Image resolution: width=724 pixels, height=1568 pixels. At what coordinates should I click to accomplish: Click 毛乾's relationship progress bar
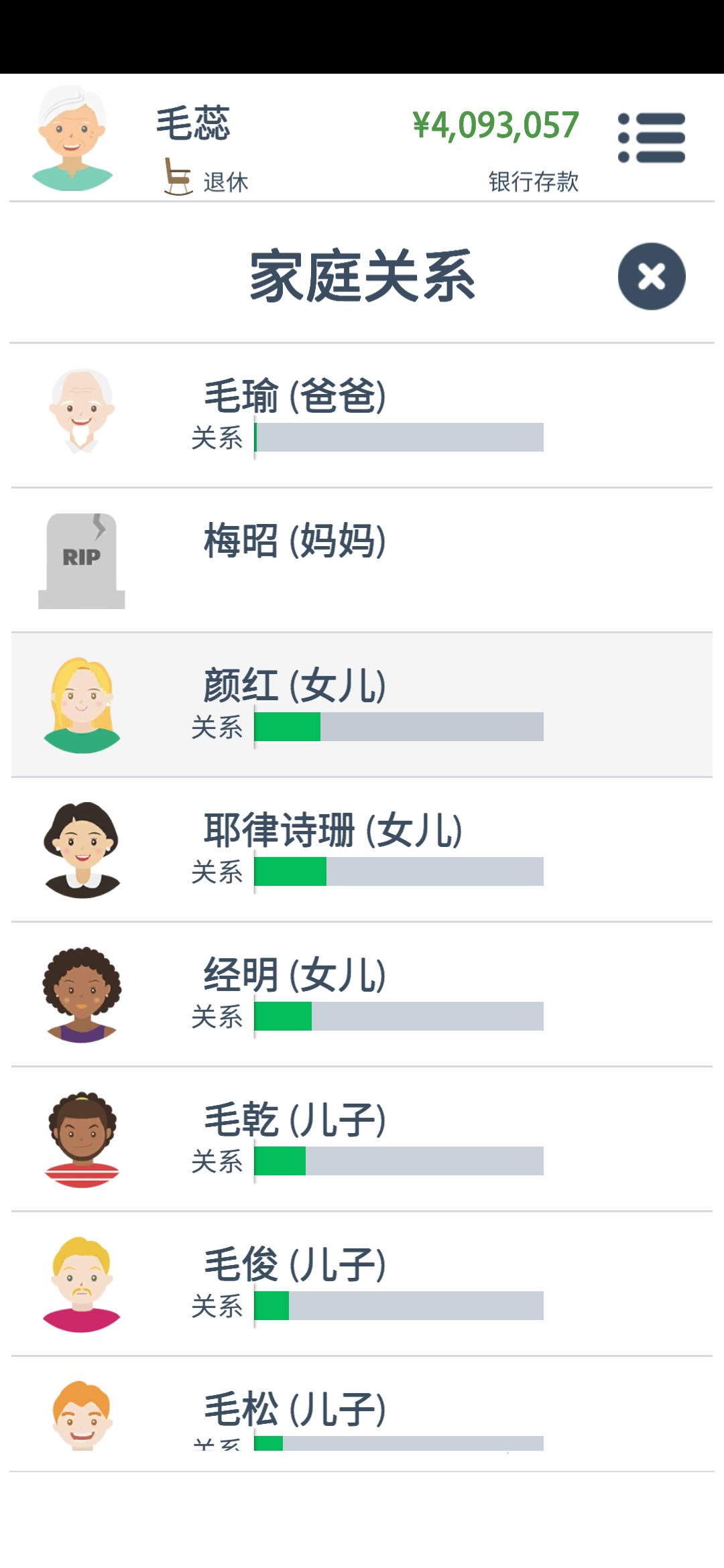click(x=399, y=1161)
